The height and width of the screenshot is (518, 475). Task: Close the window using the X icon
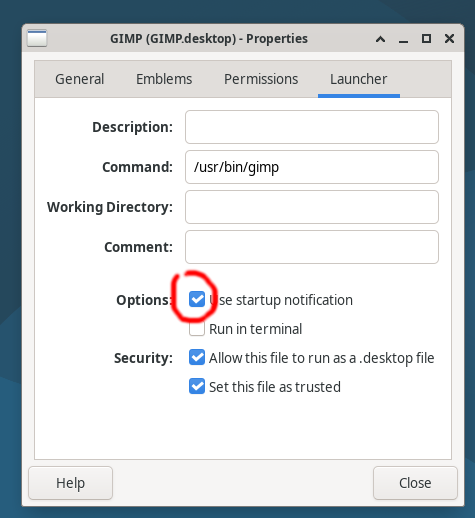(x=449, y=39)
